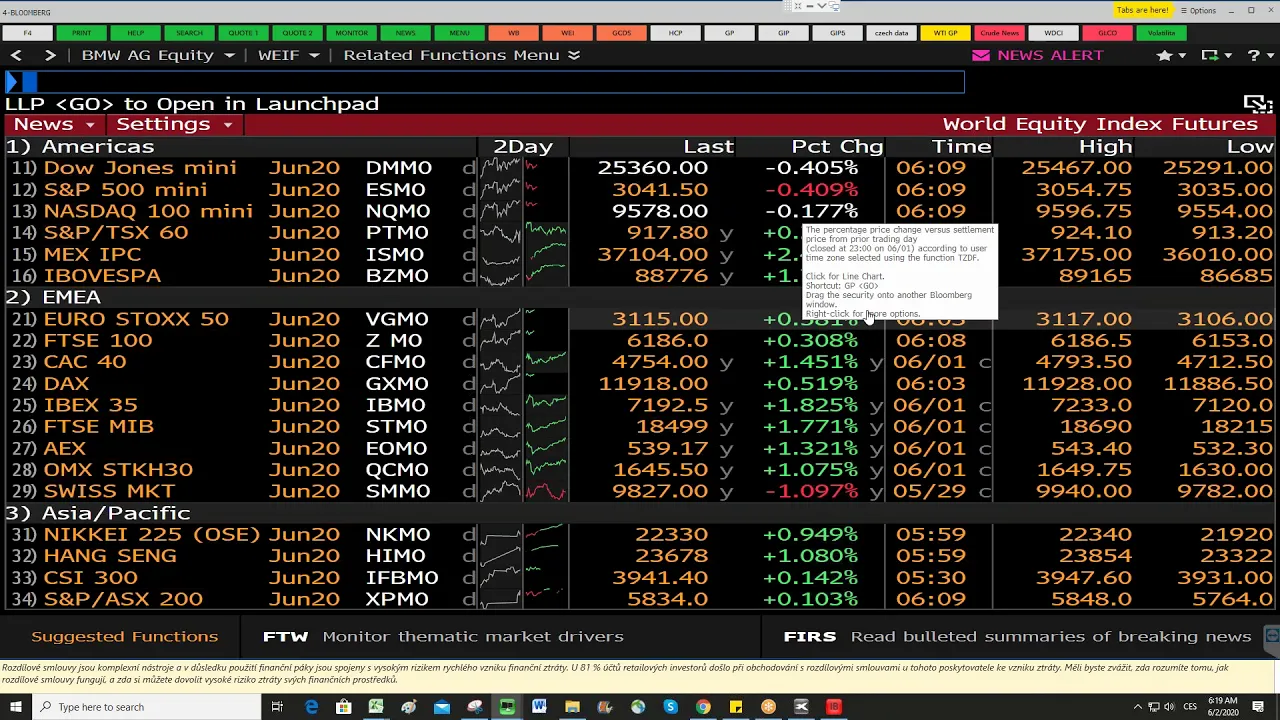1280x720 pixels.
Task: Click the green NEWS key
Action: [405, 33]
